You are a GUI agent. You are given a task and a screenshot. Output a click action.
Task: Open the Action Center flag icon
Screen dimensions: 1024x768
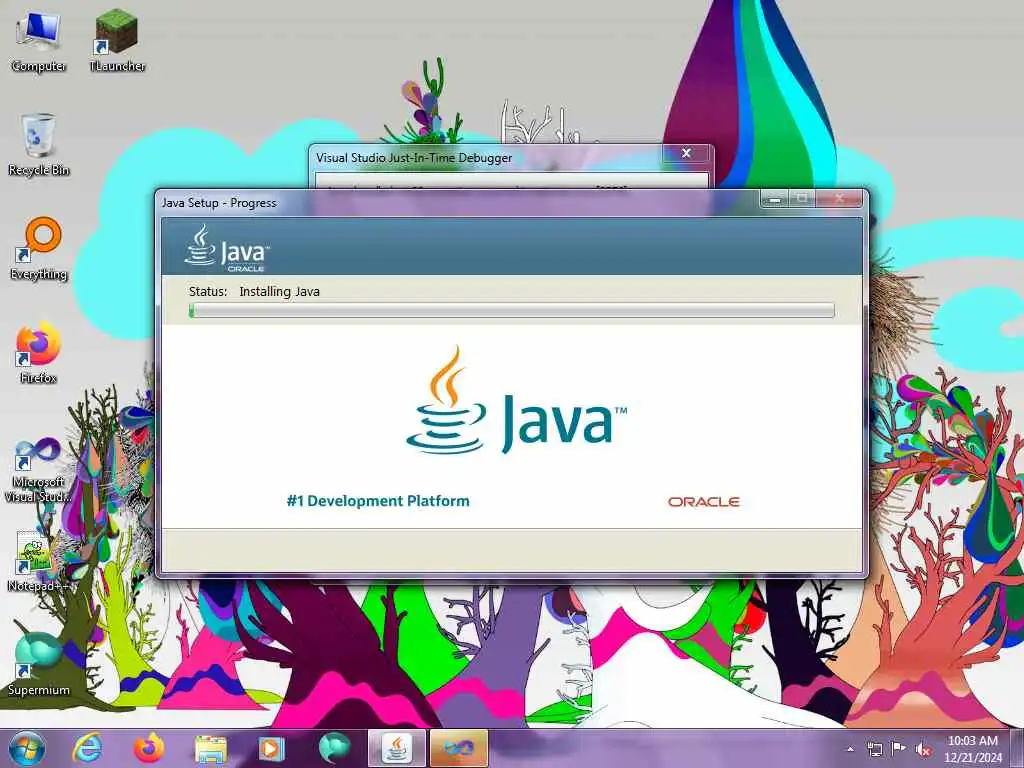pyautogui.click(x=899, y=749)
